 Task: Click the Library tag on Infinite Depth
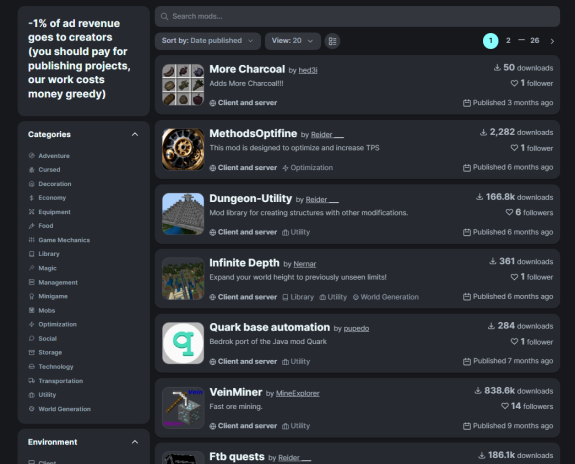[x=298, y=297]
